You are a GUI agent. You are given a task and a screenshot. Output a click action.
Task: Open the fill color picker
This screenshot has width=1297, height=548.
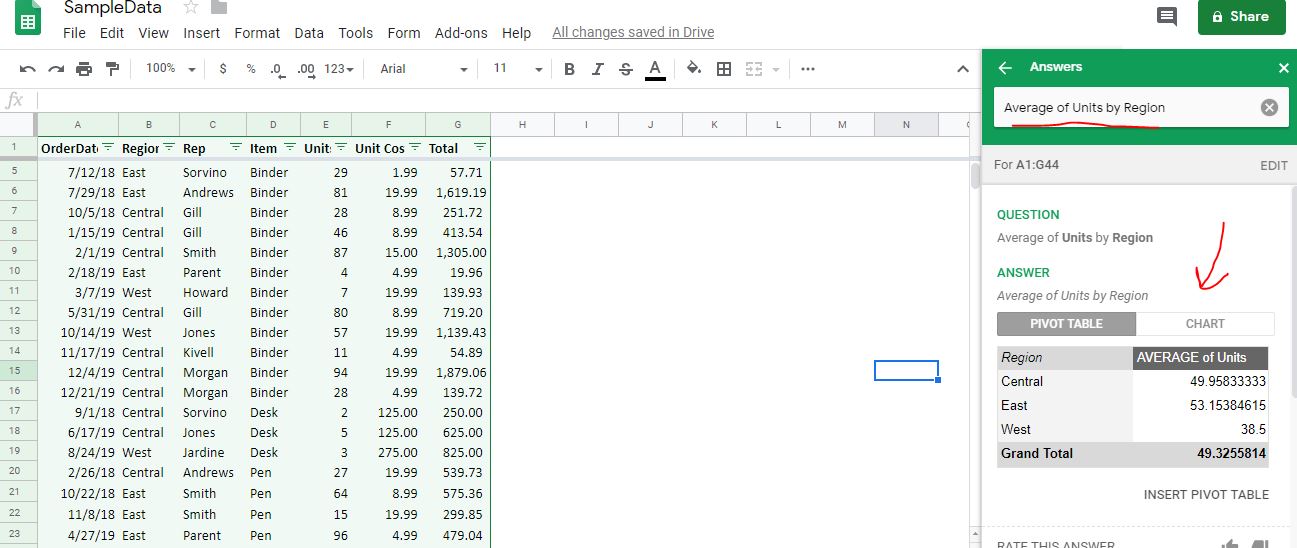coord(694,69)
